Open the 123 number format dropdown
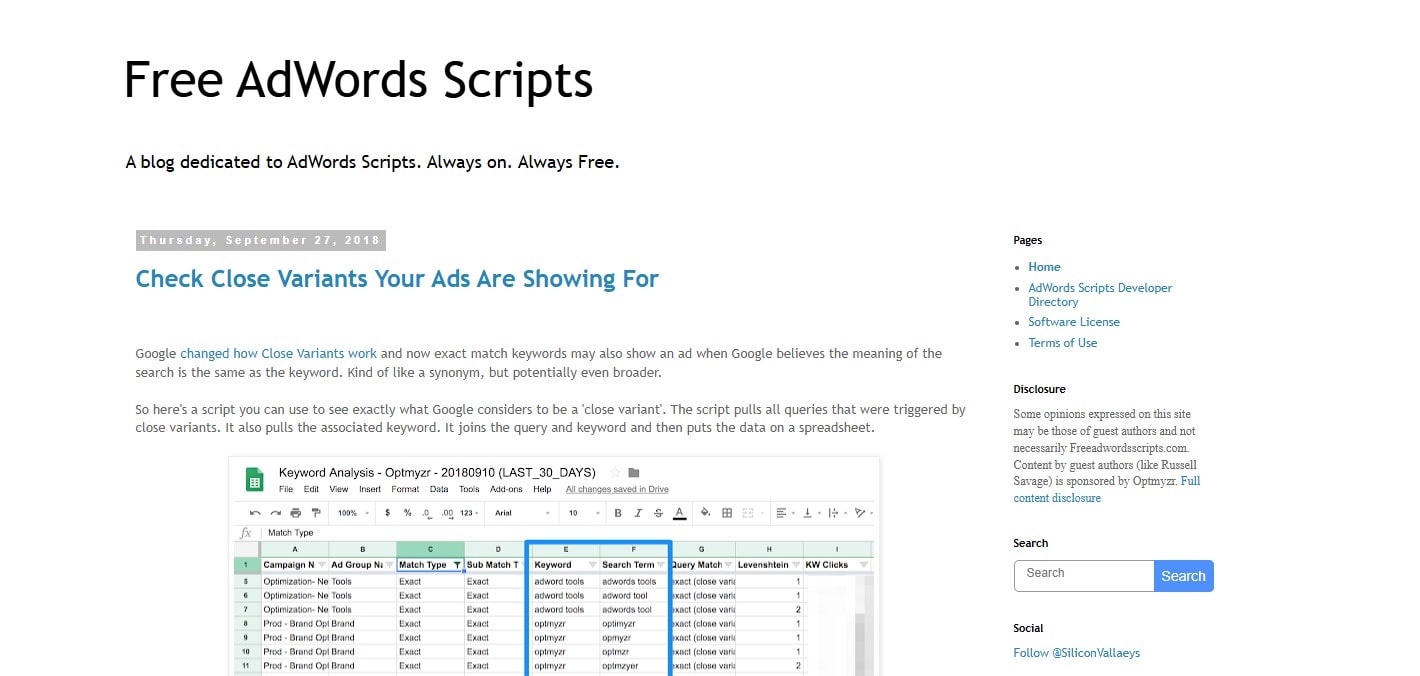 (469, 513)
